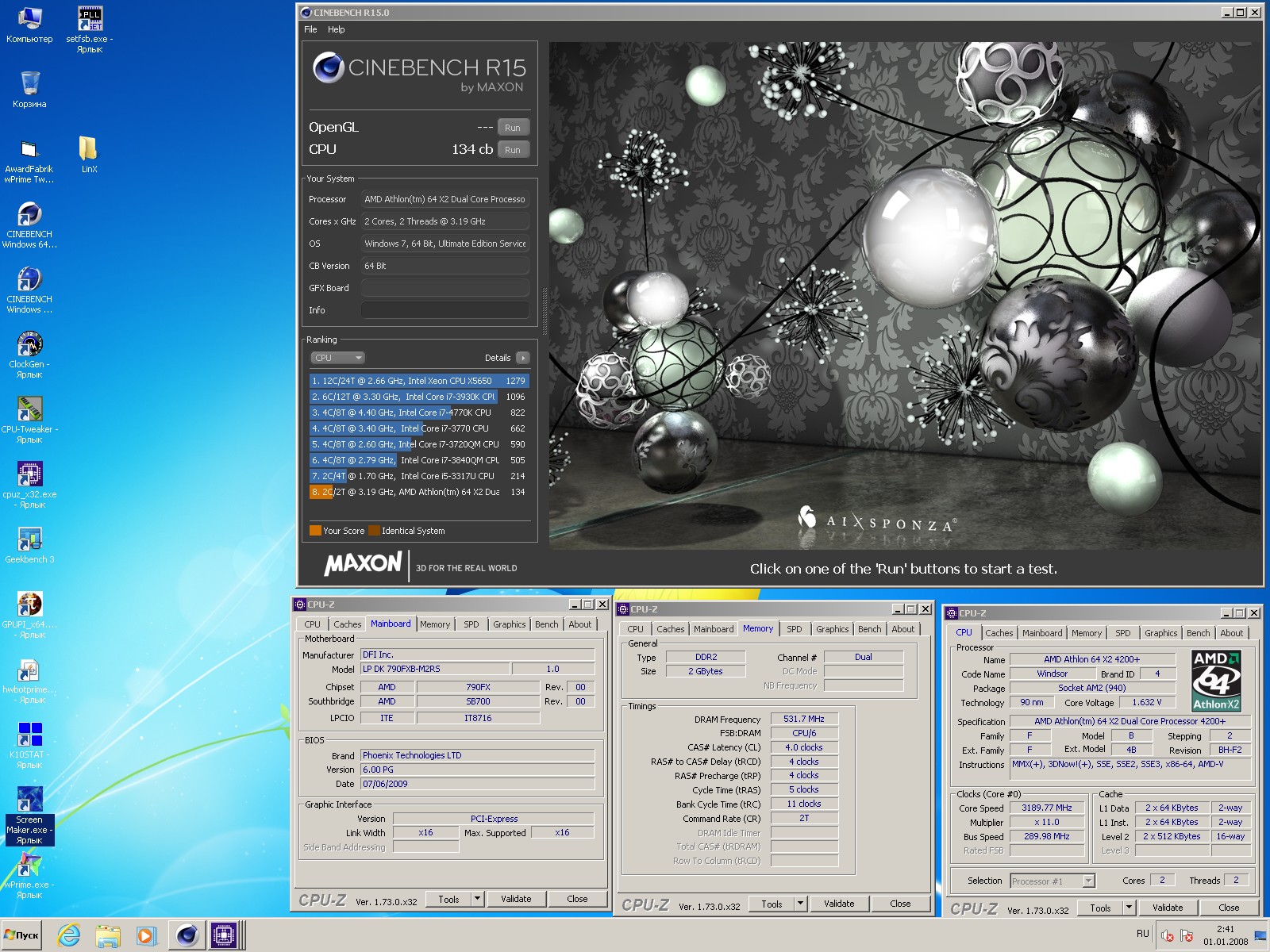1270x952 pixels.
Task: Open SPD tab in Mainboard CPU-Z window
Action: [x=471, y=624]
